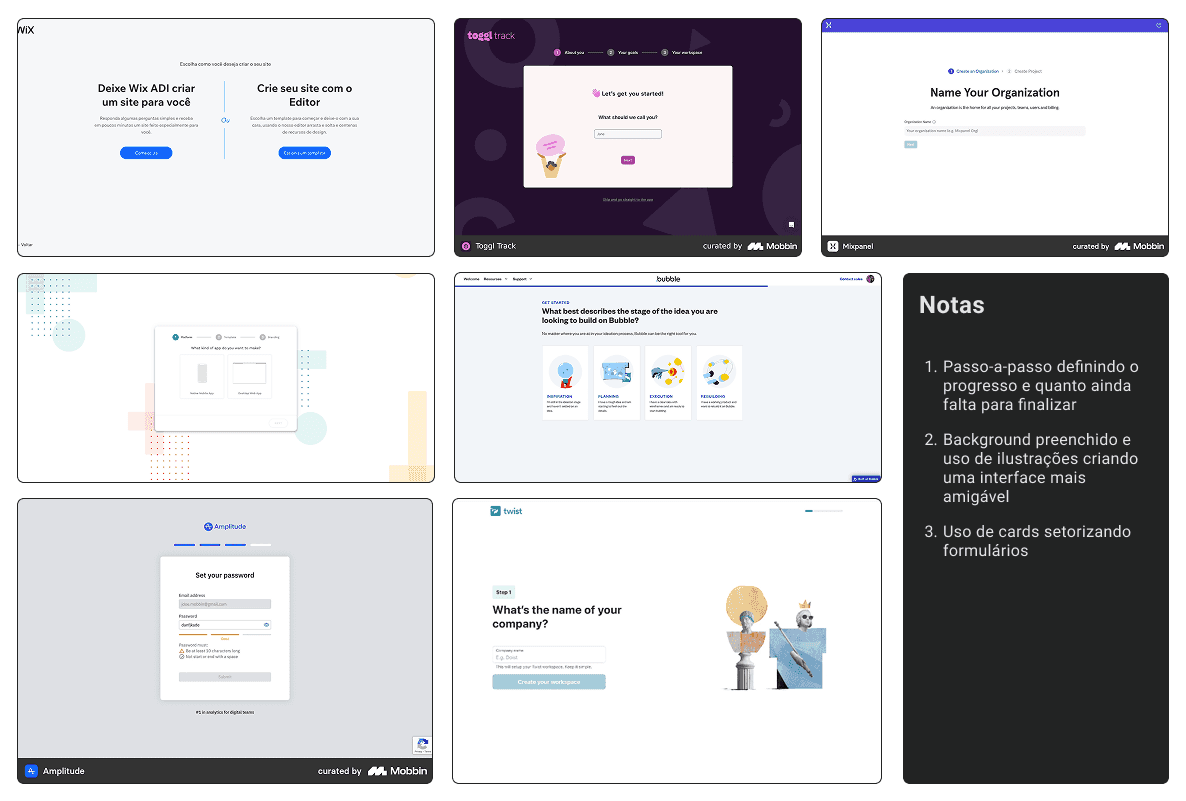Open the Bubble user avatar
The width and height of the screenshot is (1186, 801).
click(871, 279)
